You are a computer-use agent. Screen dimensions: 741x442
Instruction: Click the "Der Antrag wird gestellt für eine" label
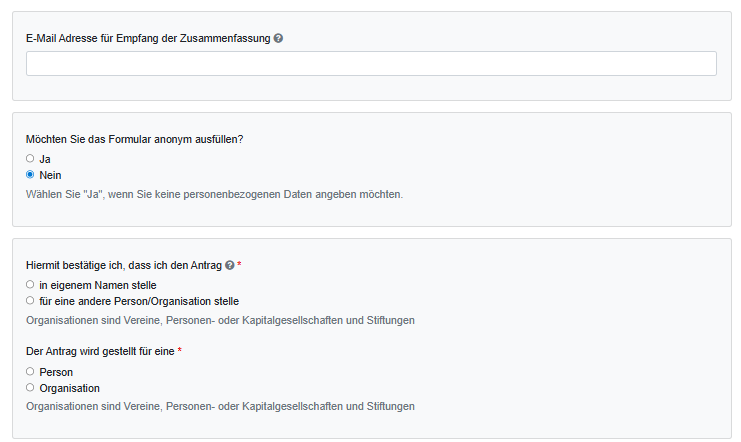coord(100,351)
